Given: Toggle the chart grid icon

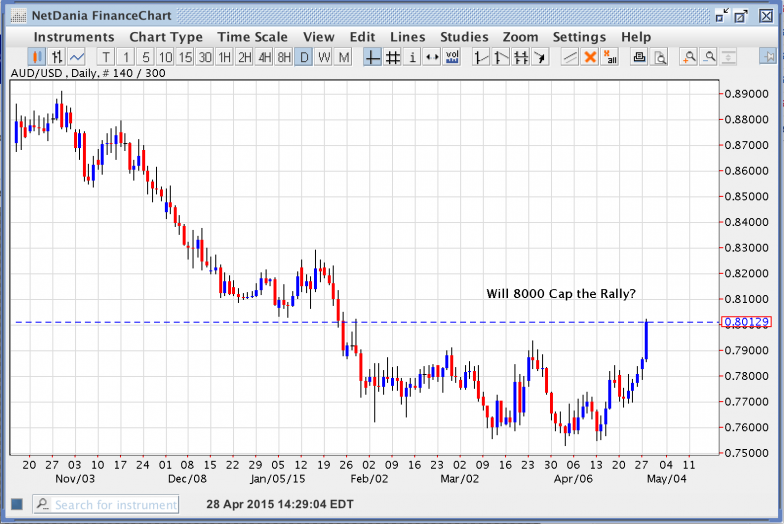Looking at the screenshot, I should [x=392, y=57].
